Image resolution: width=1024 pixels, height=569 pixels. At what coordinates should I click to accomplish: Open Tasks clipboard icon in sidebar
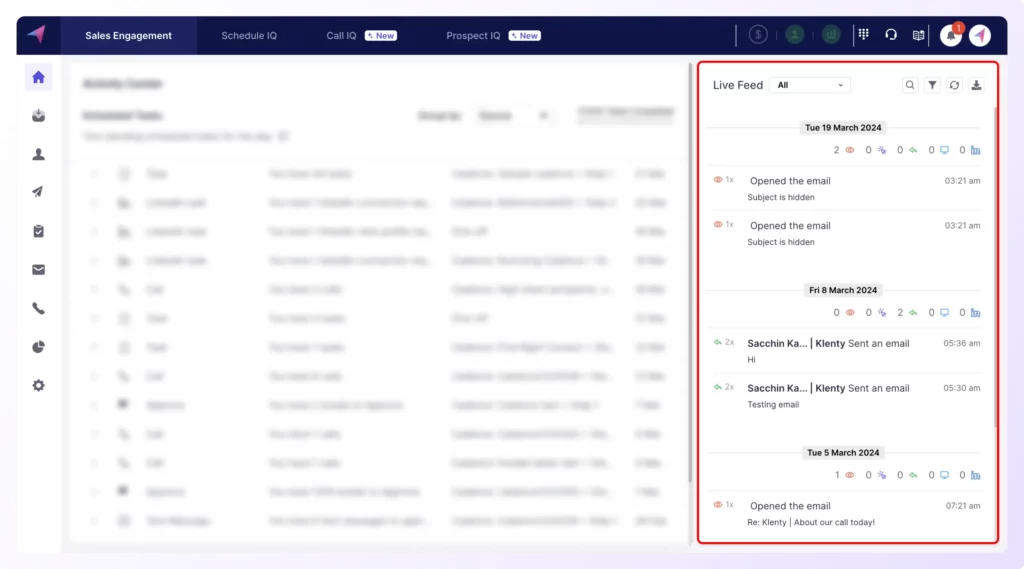[x=39, y=231]
